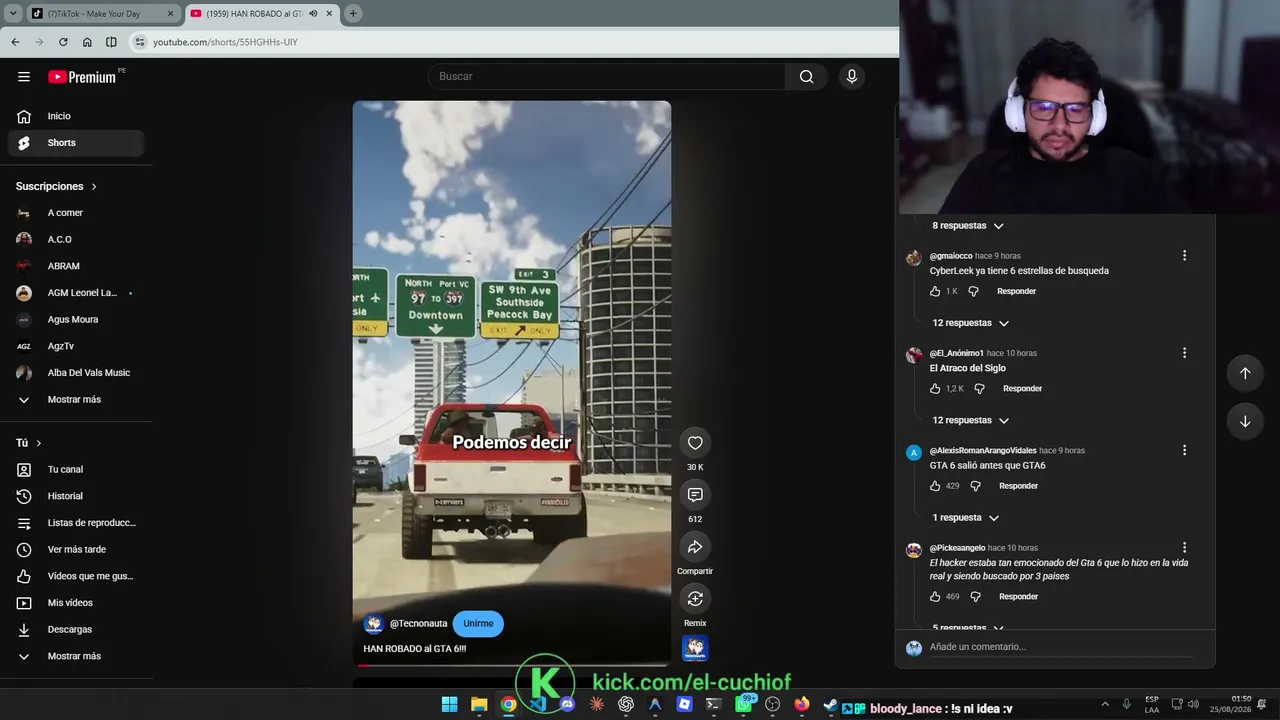Start voice search with the microphone
The width and height of the screenshot is (1280, 720).
pyautogui.click(x=852, y=77)
